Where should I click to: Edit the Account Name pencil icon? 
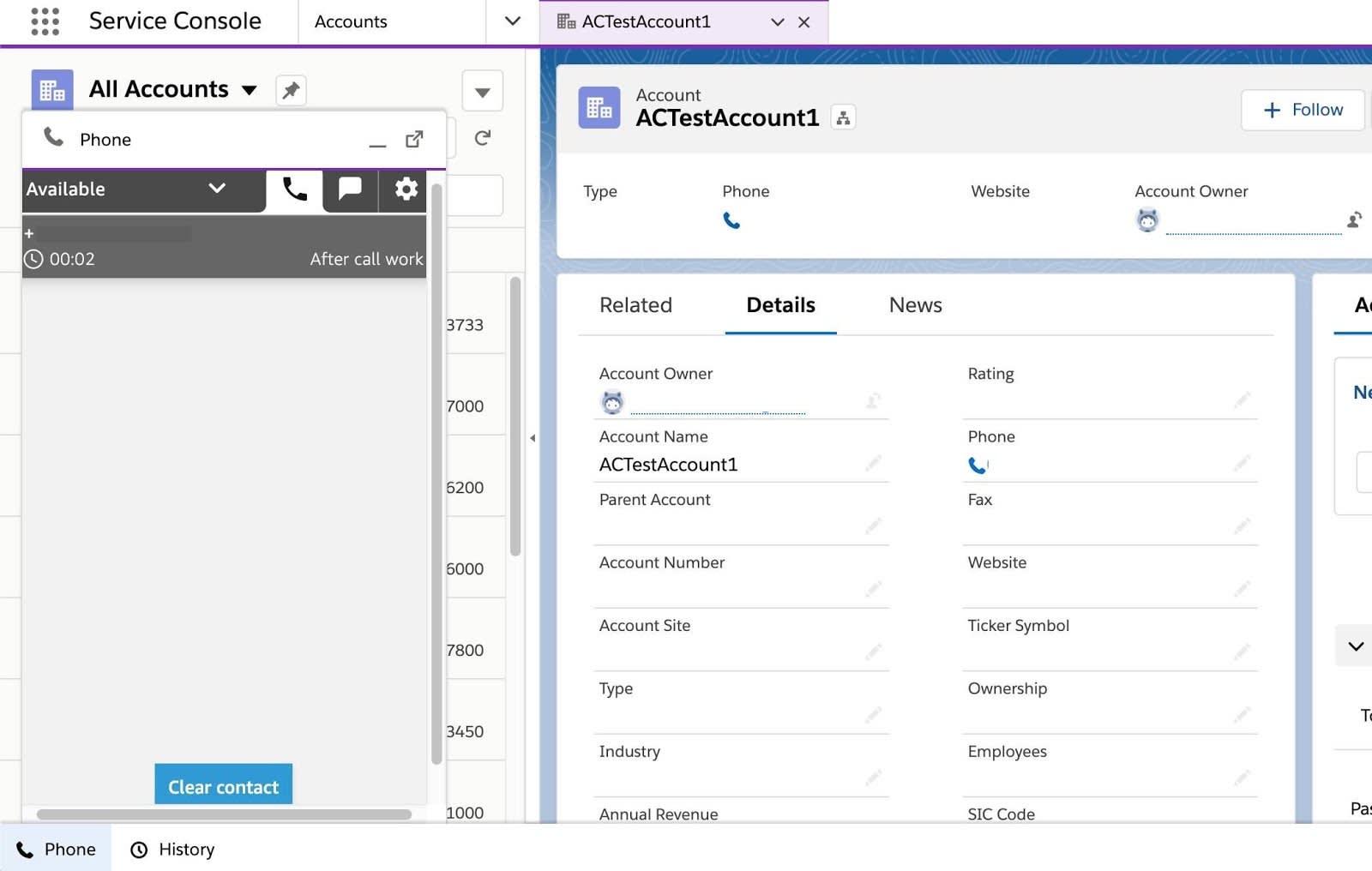pos(873,463)
